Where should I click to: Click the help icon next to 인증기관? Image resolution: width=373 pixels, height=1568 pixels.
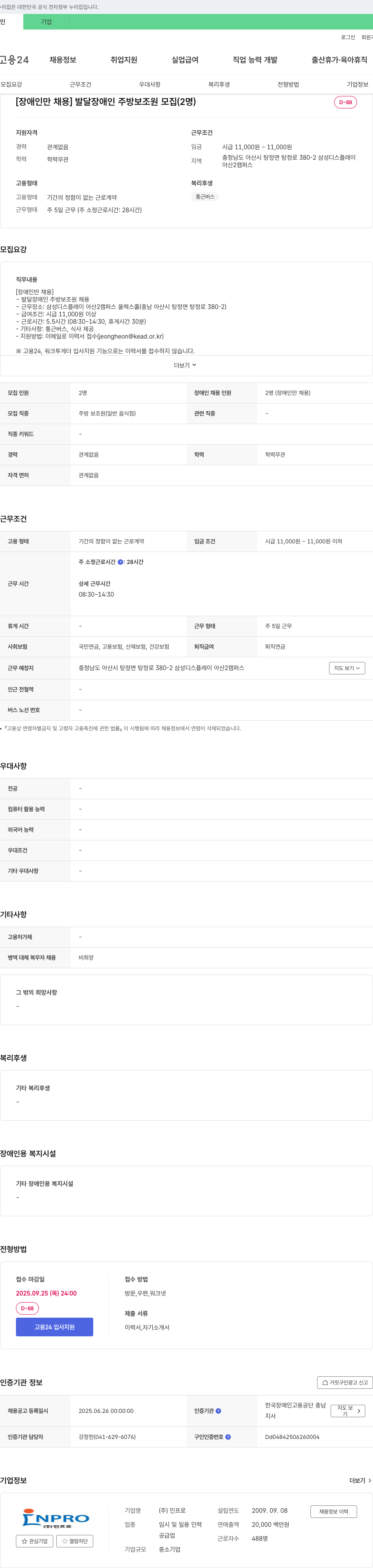pos(218,1411)
